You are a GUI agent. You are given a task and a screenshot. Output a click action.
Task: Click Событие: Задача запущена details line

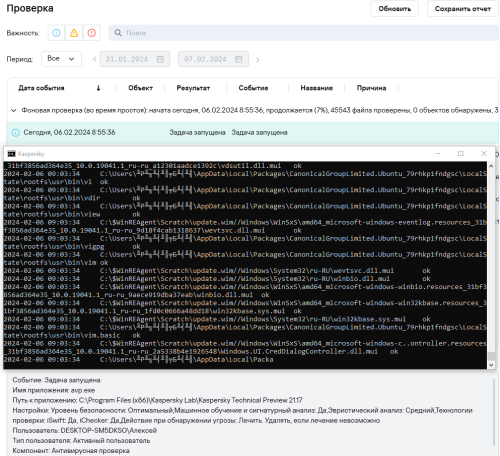tap(56, 380)
